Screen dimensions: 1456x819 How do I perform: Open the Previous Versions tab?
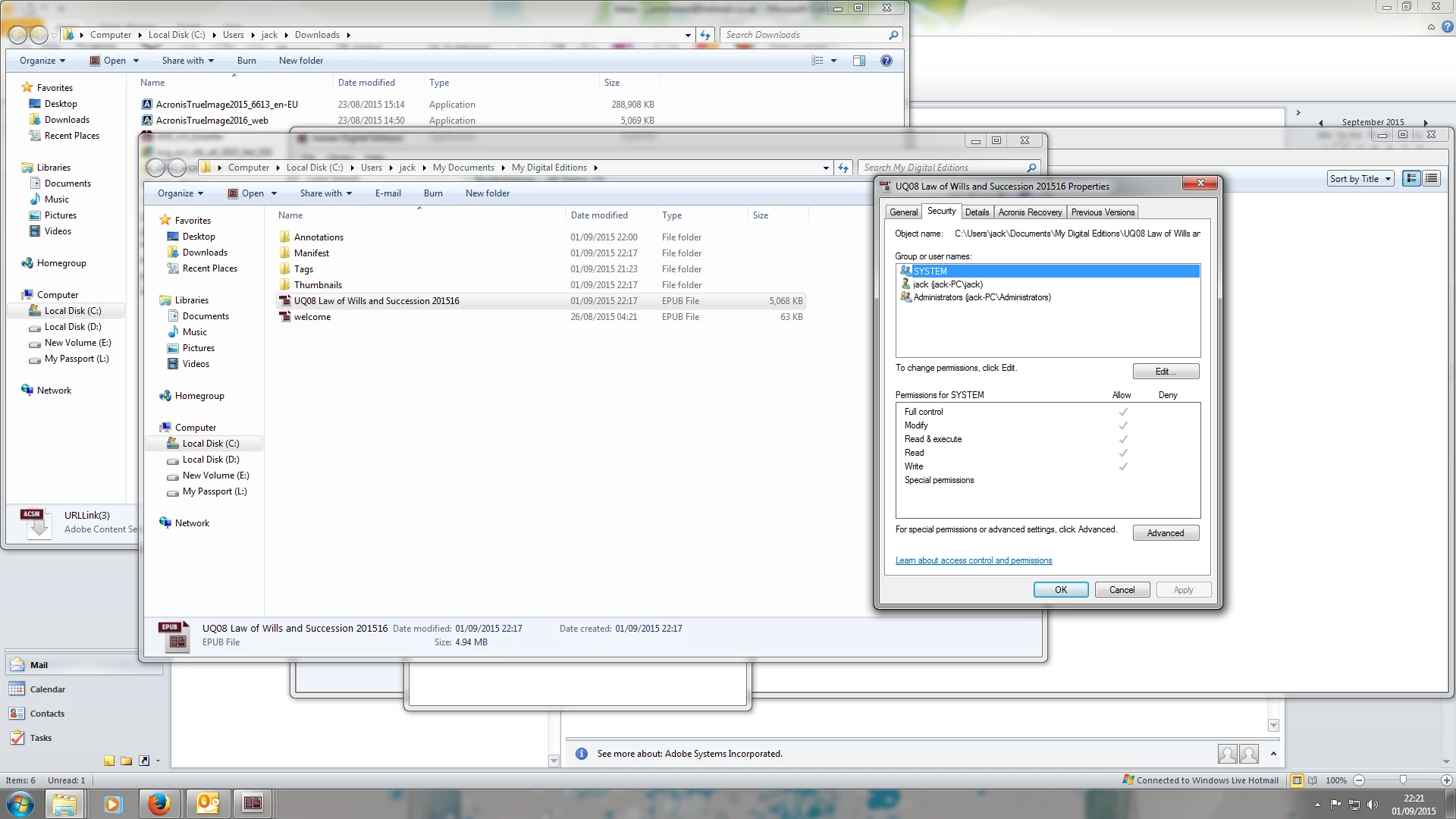pyautogui.click(x=1103, y=212)
